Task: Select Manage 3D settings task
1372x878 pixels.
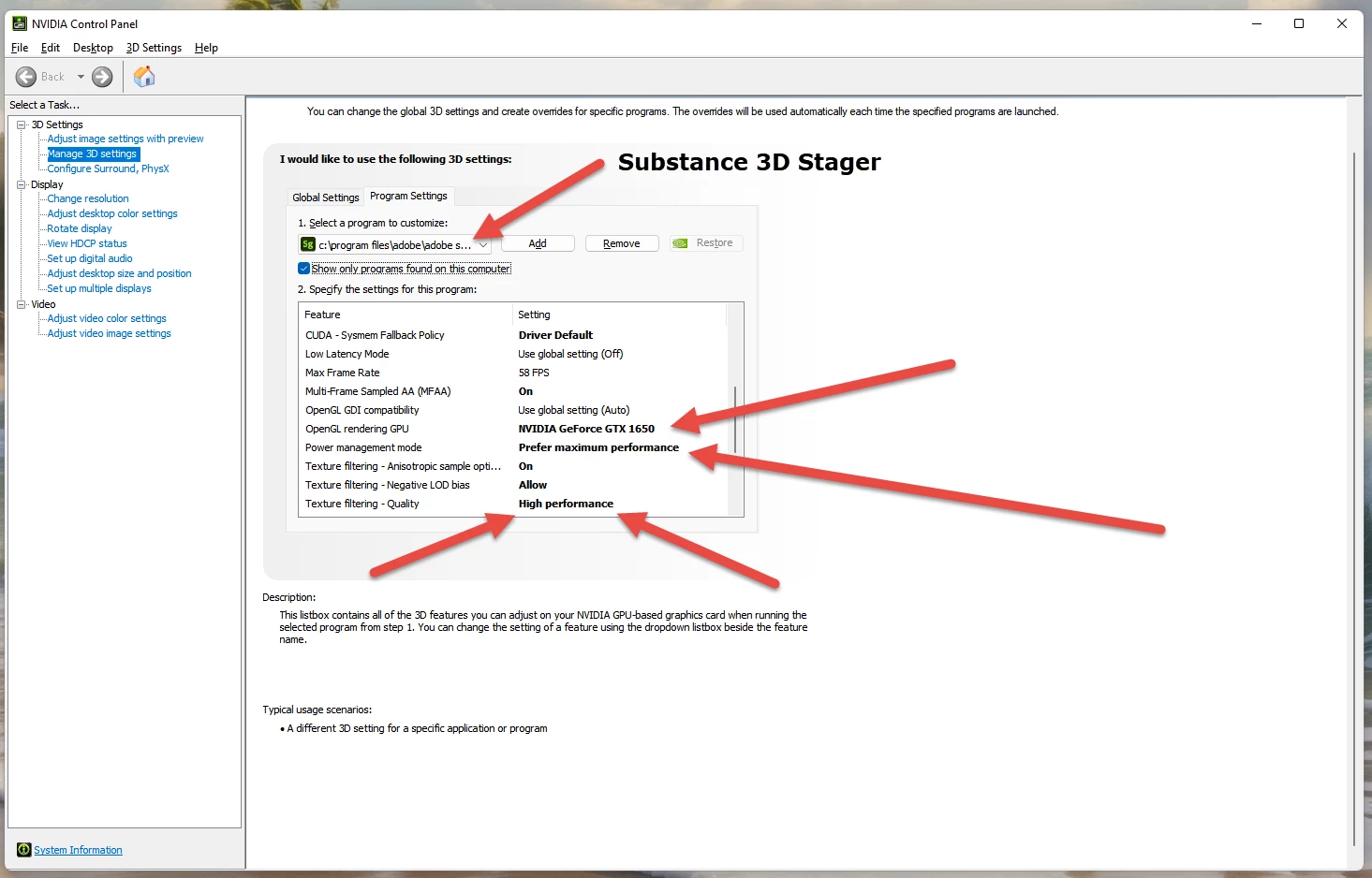Action: [93, 154]
